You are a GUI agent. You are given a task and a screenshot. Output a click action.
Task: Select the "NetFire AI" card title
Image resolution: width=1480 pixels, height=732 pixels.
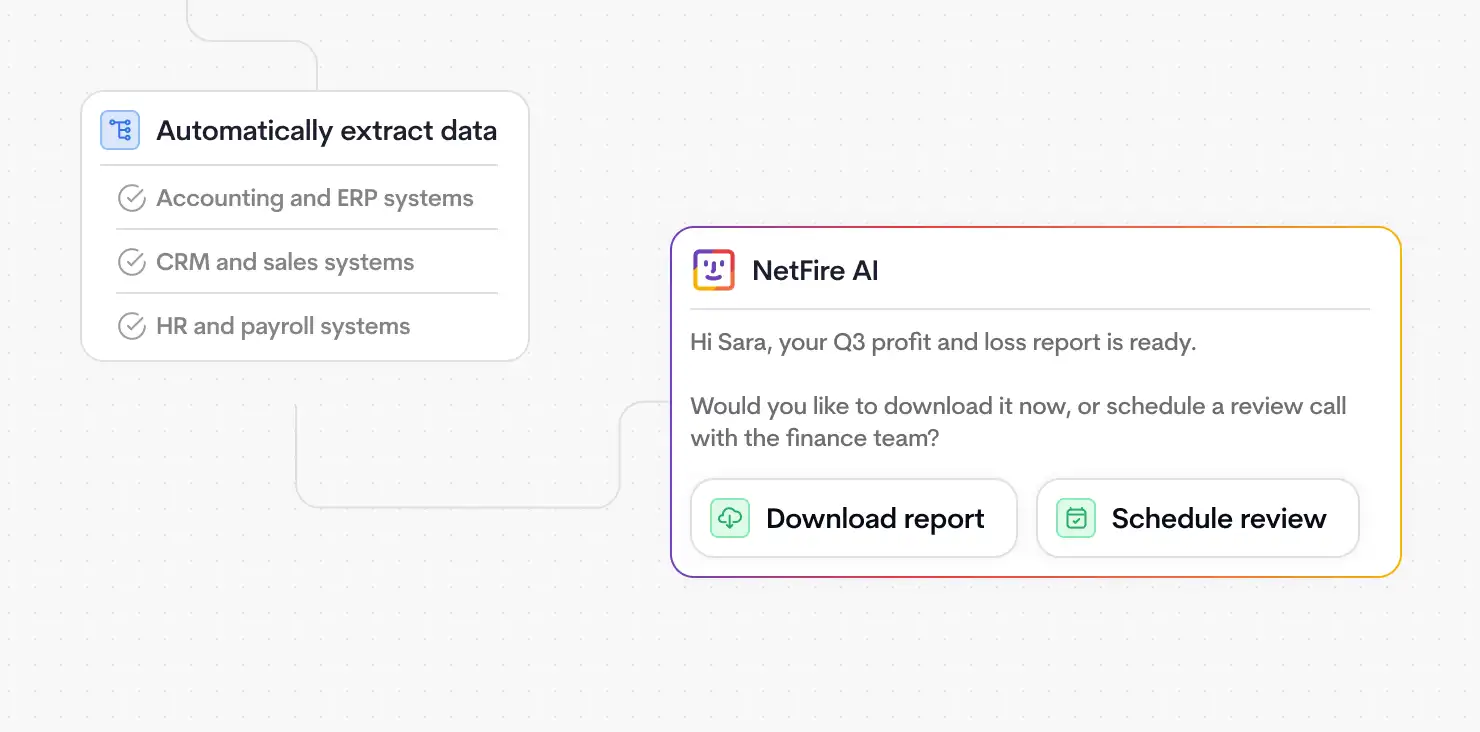(x=815, y=271)
